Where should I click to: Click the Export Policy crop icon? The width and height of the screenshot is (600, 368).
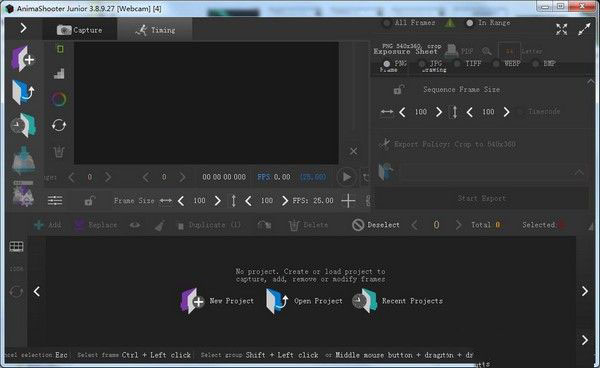click(384, 144)
